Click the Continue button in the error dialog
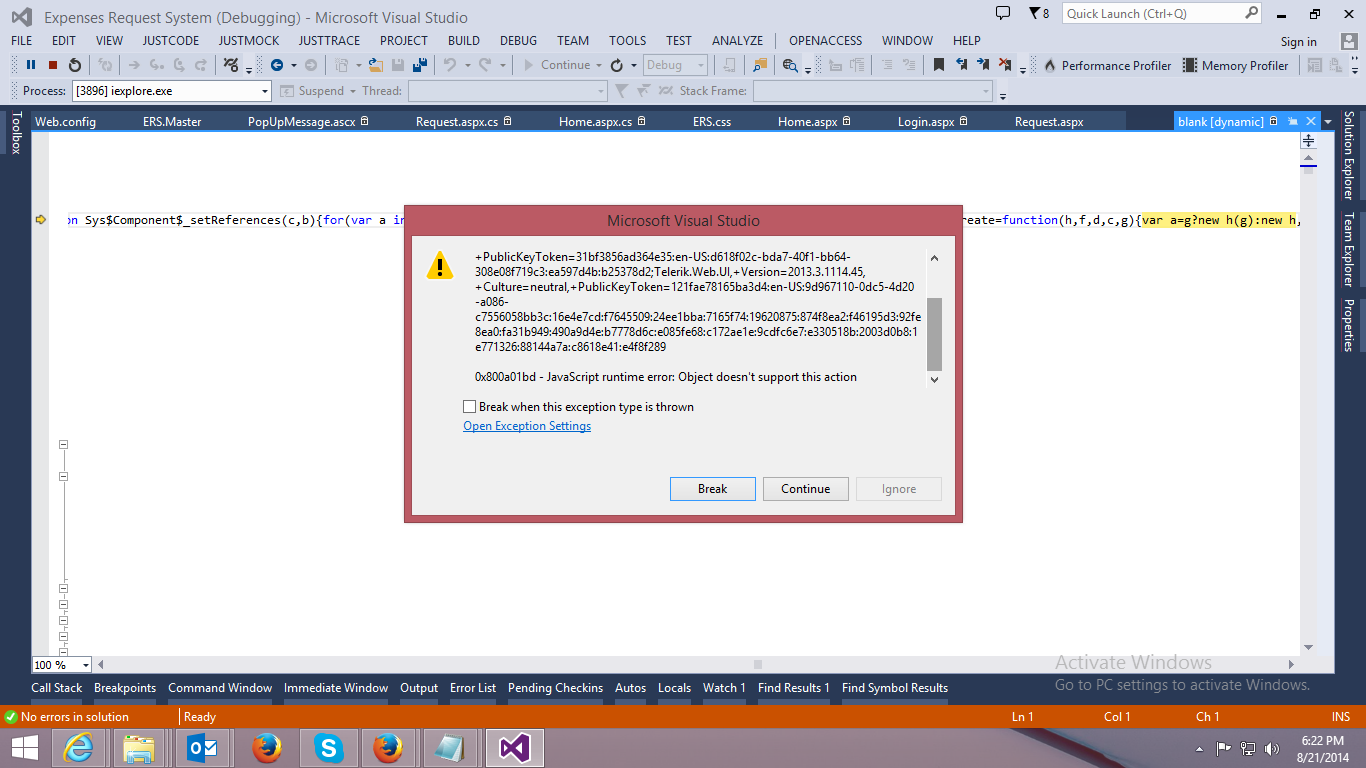The image size is (1366, 768). (806, 489)
